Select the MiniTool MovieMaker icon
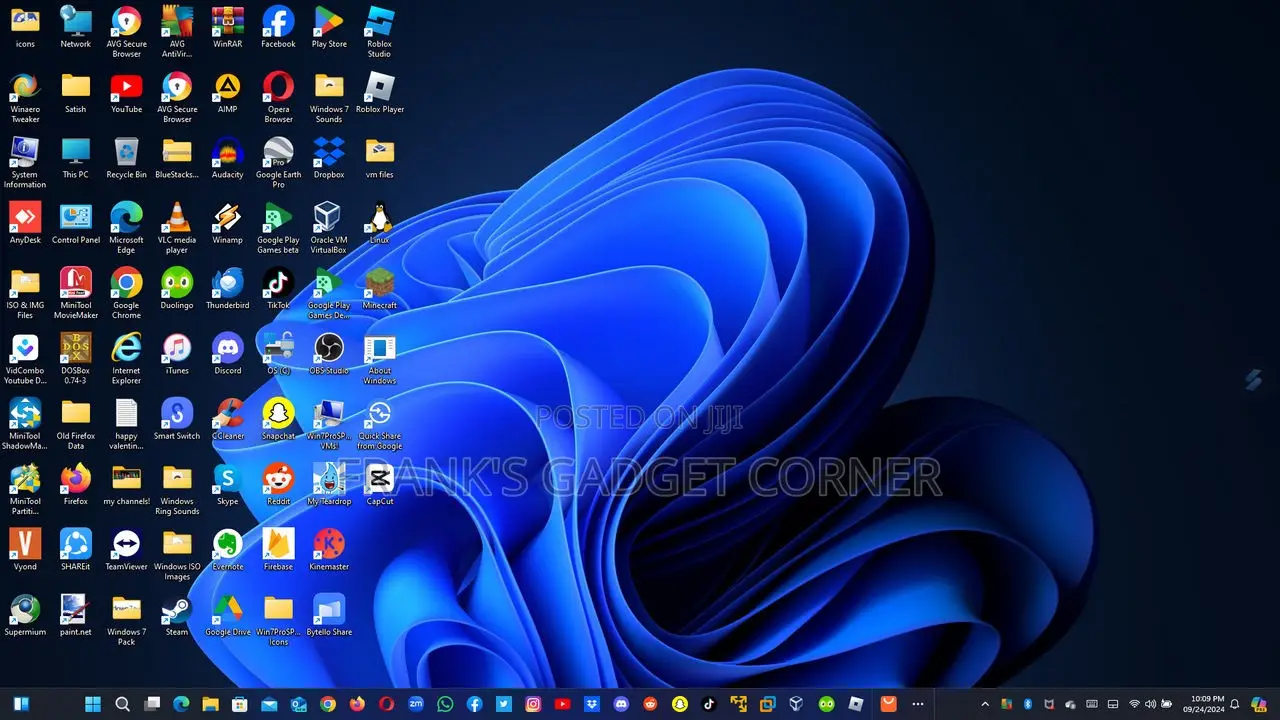 76,294
